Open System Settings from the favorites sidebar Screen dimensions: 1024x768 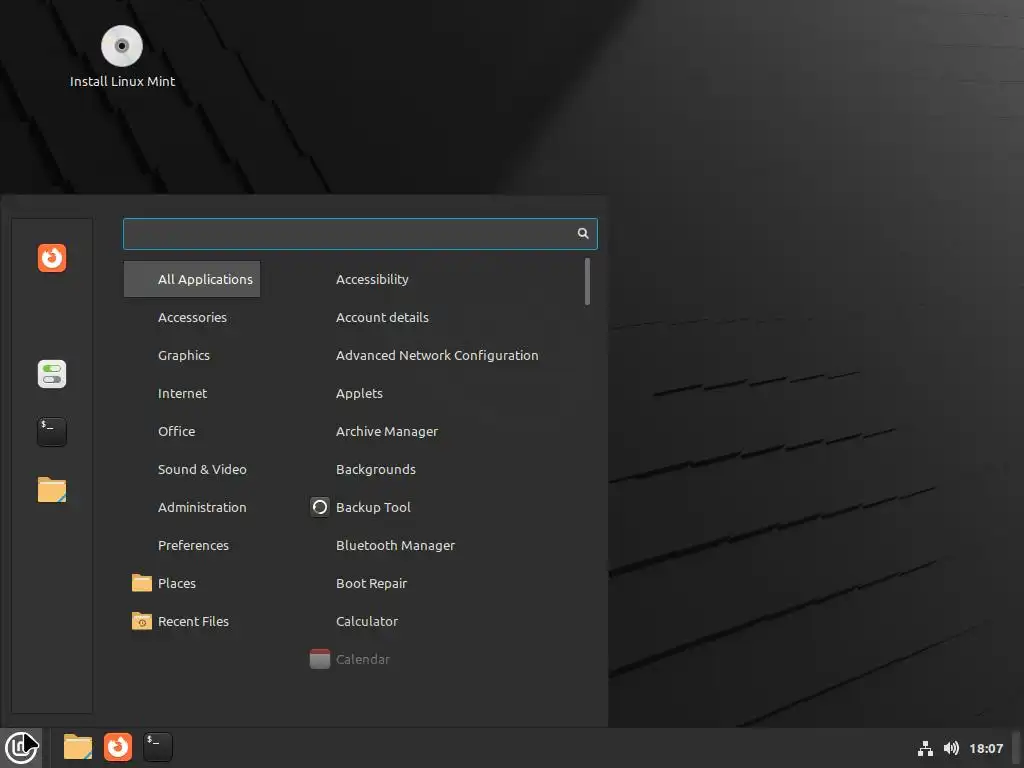pyautogui.click(x=52, y=374)
